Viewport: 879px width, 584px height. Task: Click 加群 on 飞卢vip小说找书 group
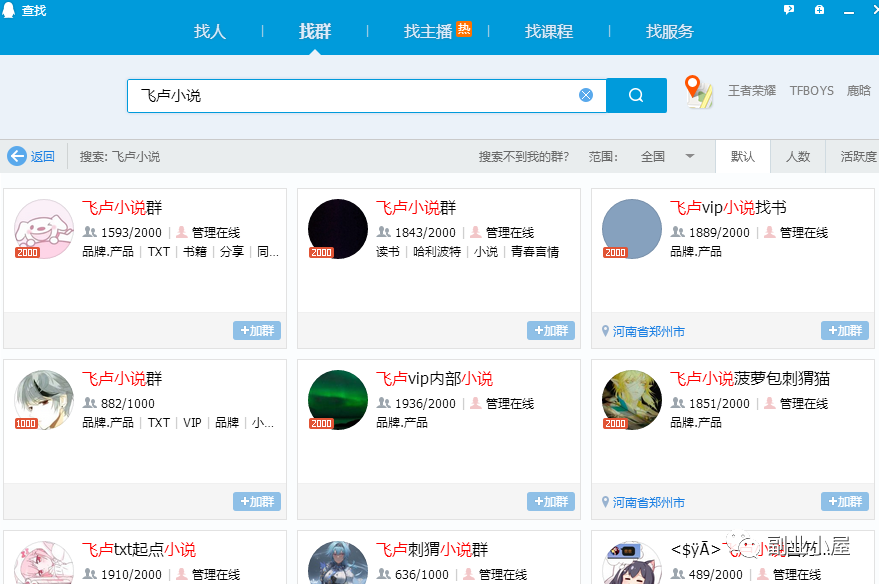click(x=844, y=330)
